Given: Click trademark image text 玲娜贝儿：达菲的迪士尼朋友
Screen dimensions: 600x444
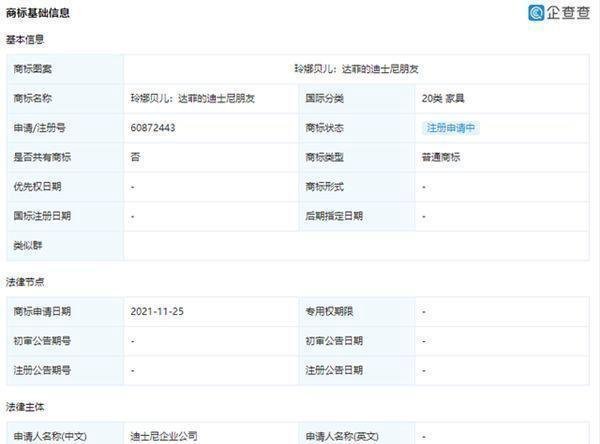Looking at the screenshot, I should (x=356, y=69).
